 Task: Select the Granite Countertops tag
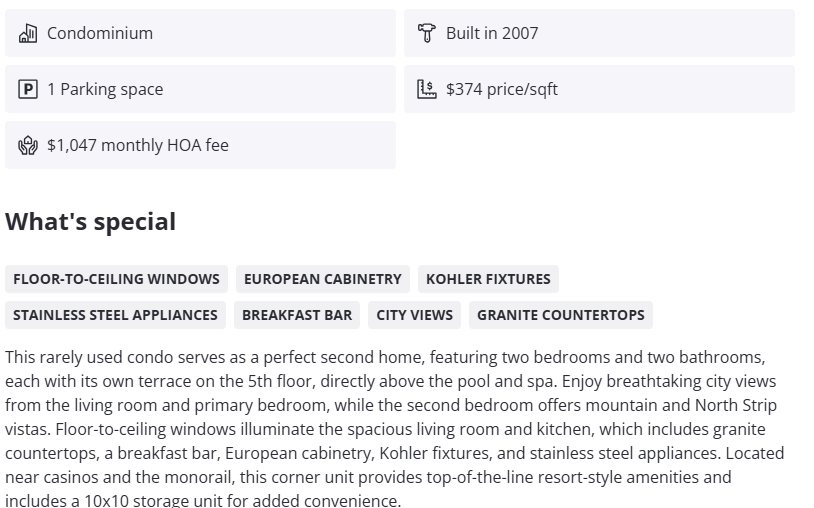[x=560, y=315]
